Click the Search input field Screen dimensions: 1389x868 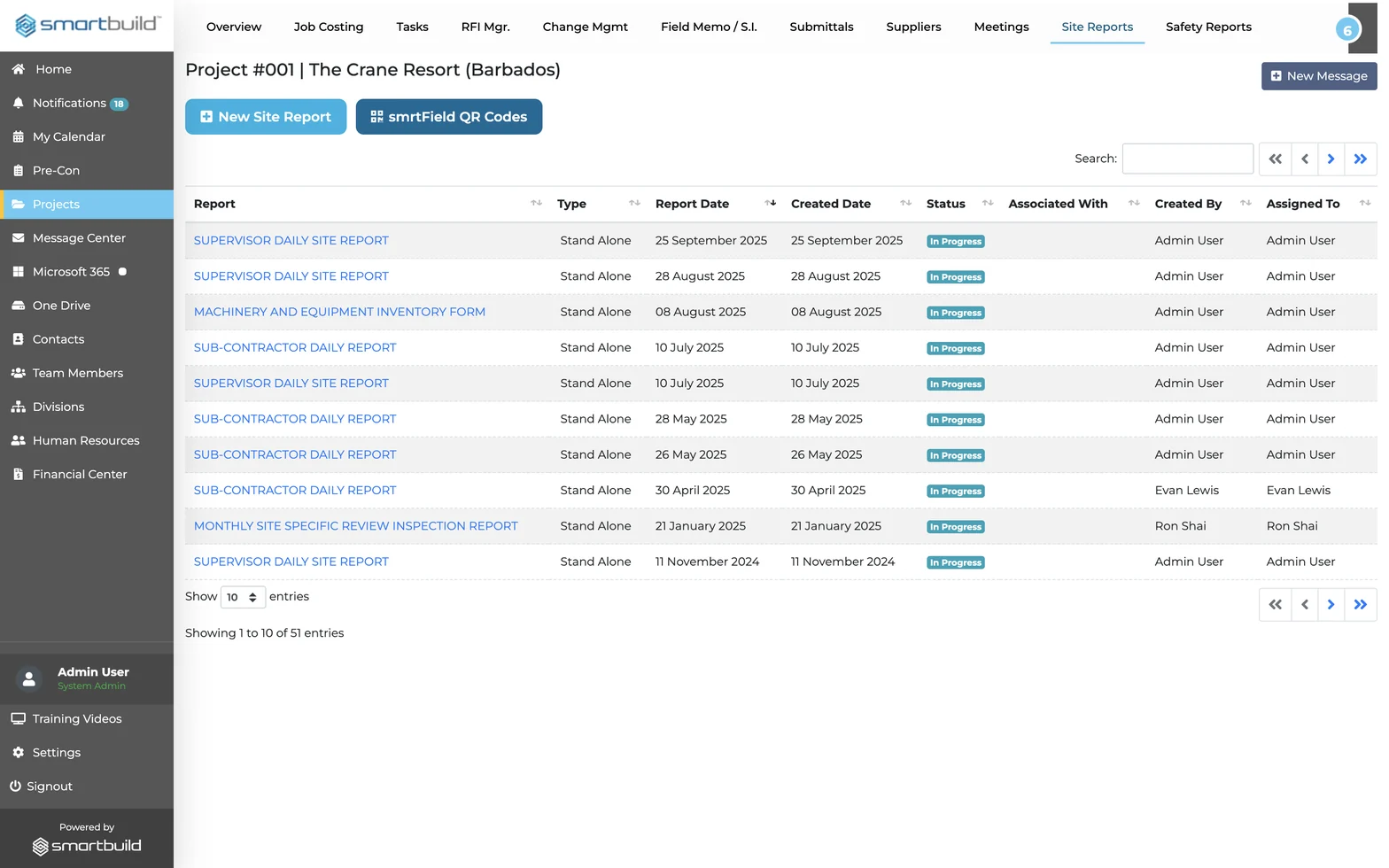[1187, 159]
